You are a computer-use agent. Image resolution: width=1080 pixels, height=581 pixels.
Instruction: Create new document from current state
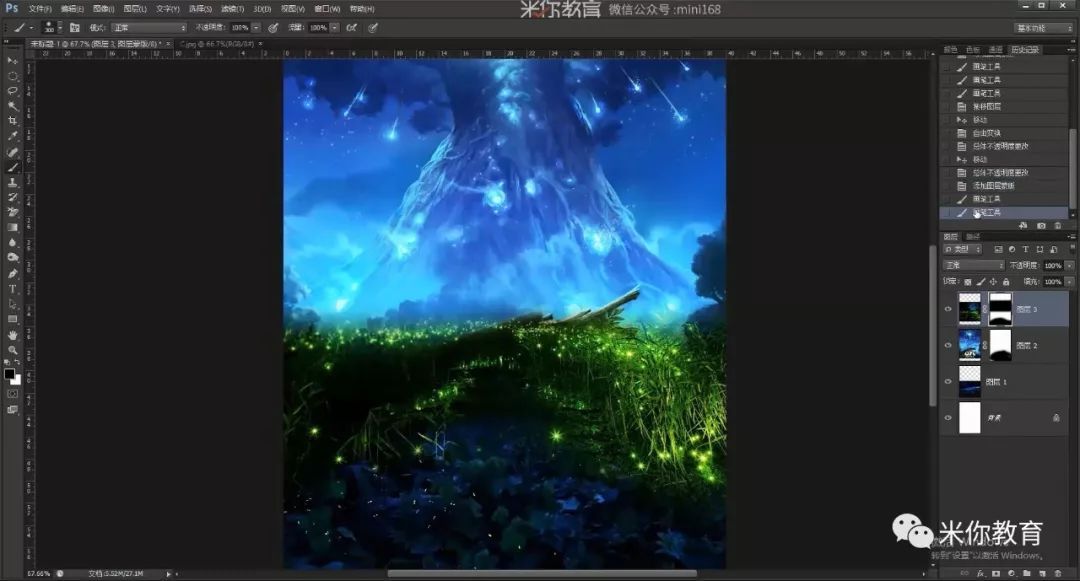coord(1024,225)
